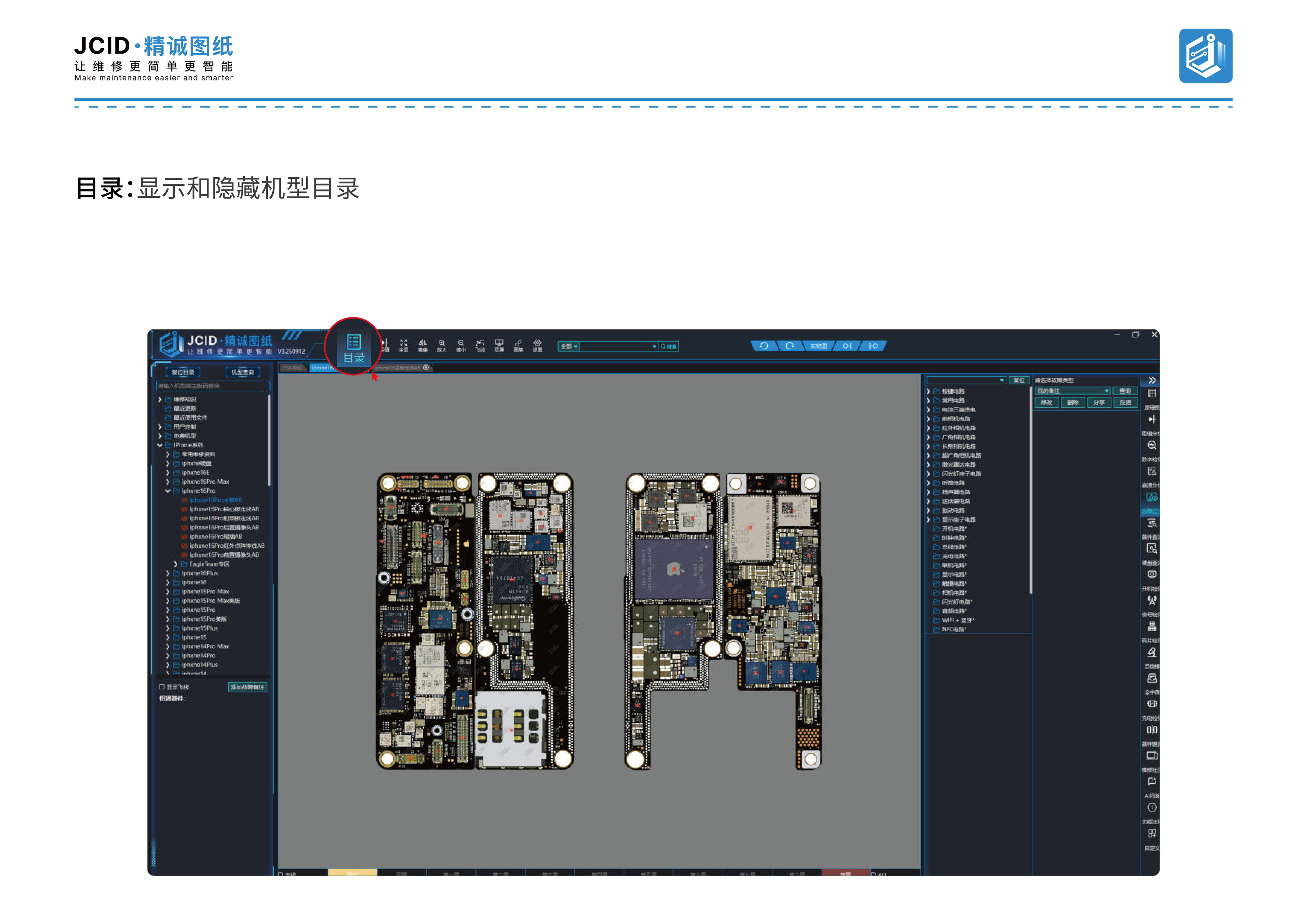1307x924 pixels.
Task: Click the 搜索 search button
Action: coord(669,346)
